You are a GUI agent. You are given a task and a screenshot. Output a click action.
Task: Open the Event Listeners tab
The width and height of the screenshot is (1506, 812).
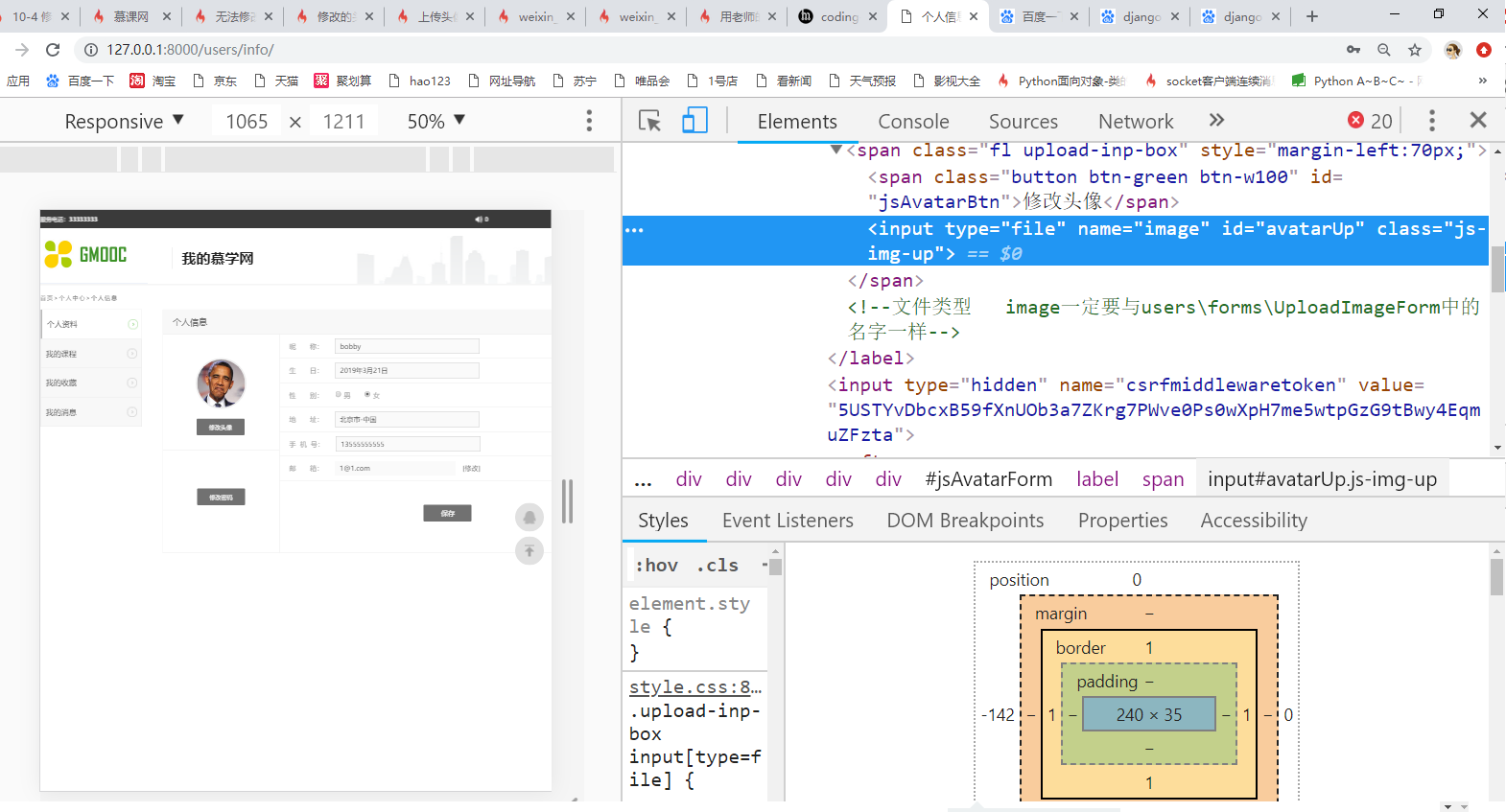[788, 521]
